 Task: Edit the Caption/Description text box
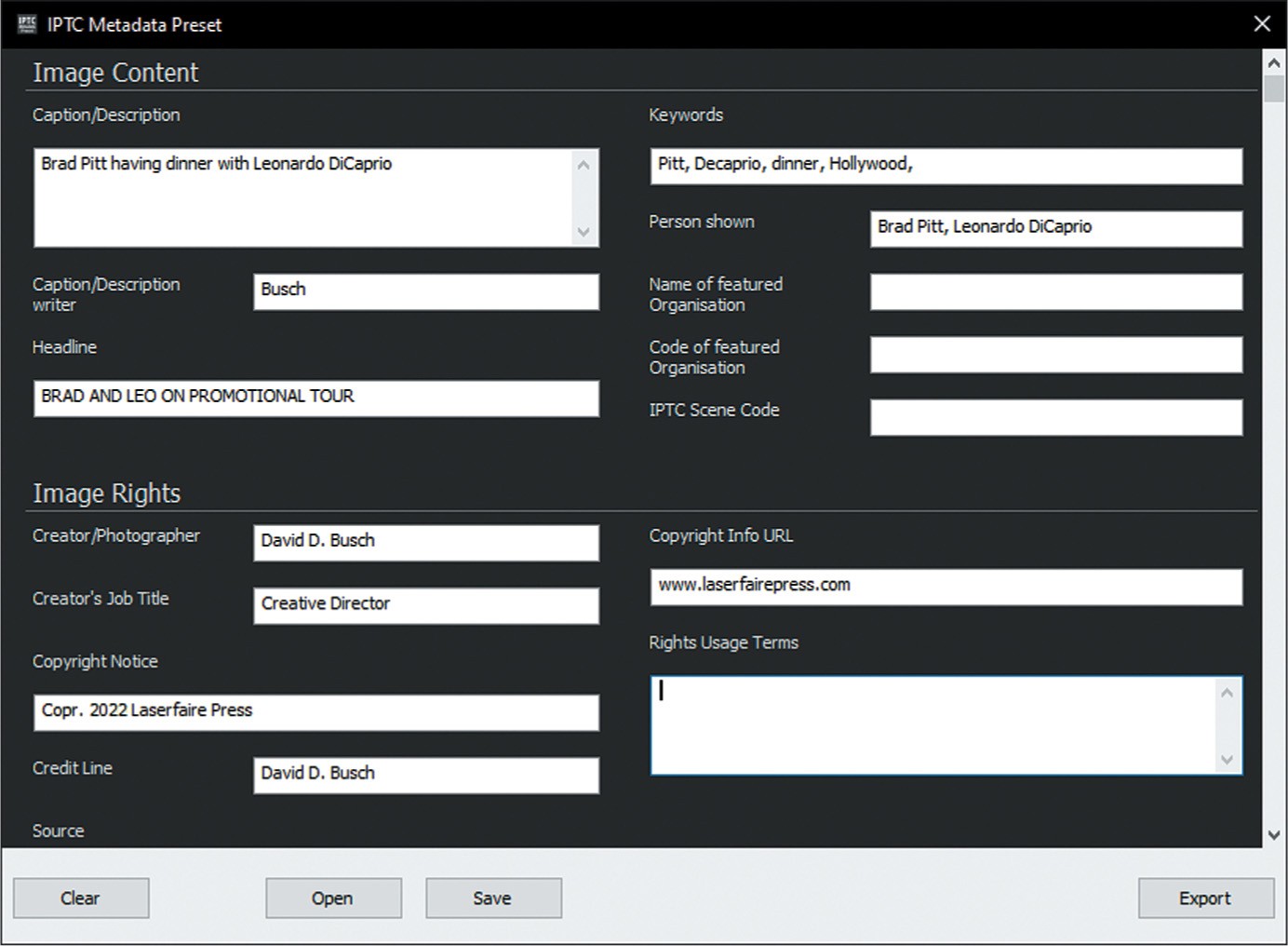click(315, 197)
